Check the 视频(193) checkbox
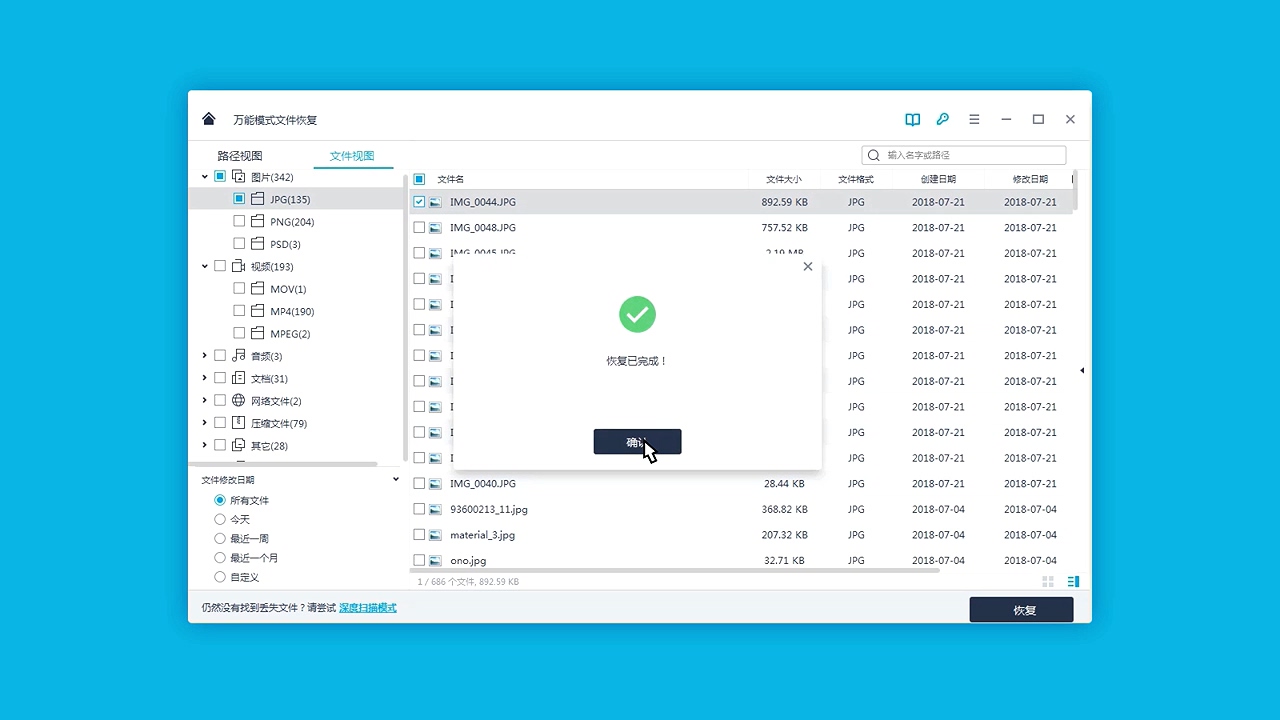1280x720 pixels. [220, 266]
